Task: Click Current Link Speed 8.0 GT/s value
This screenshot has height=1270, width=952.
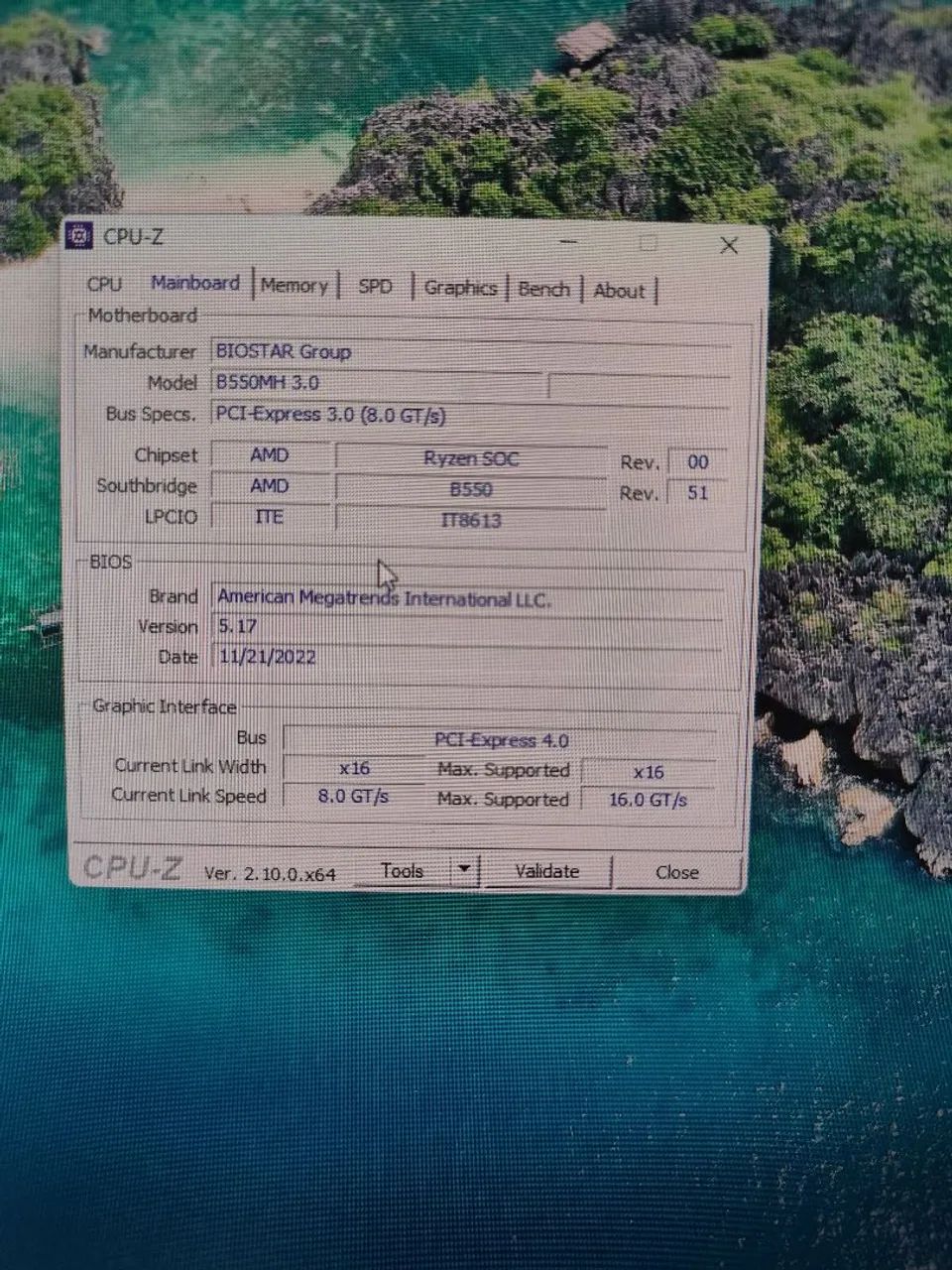Action: tap(354, 796)
